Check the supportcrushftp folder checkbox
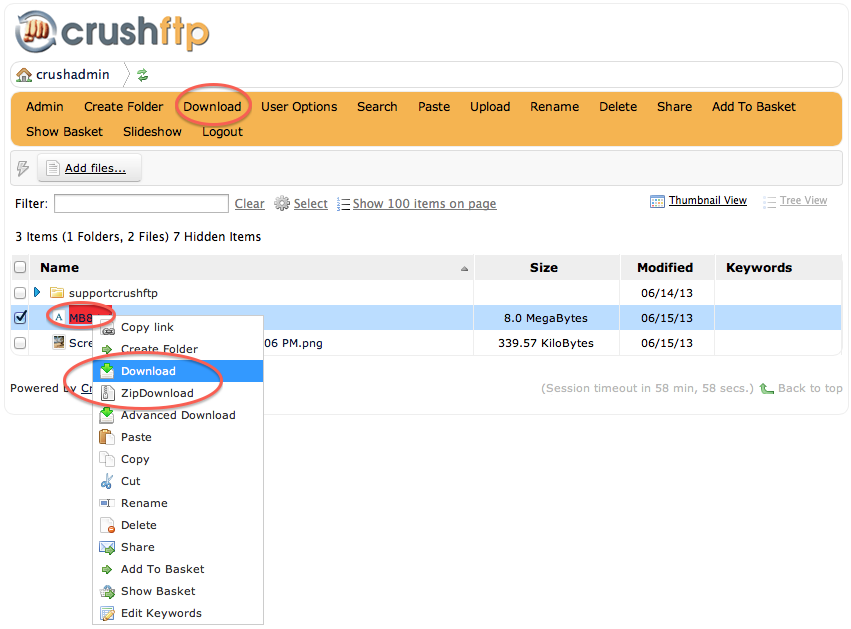This screenshot has height=629, width=851. (20, 293)
